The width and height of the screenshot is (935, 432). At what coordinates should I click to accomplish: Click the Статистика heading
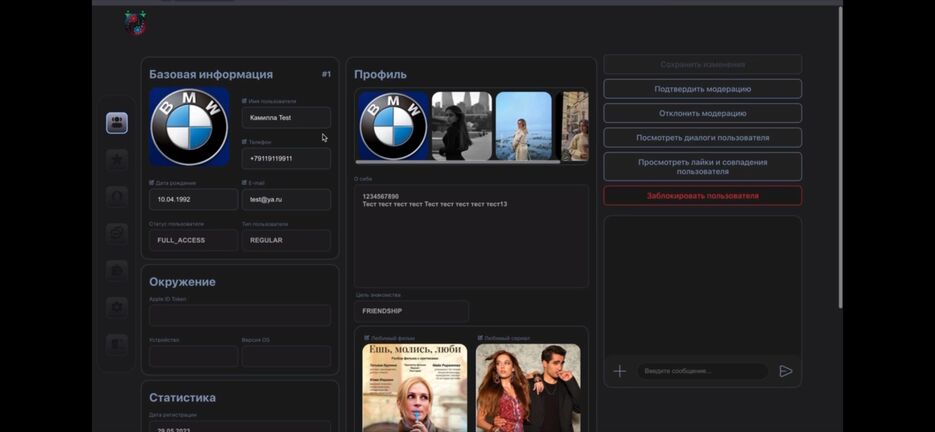click(182, 397)
